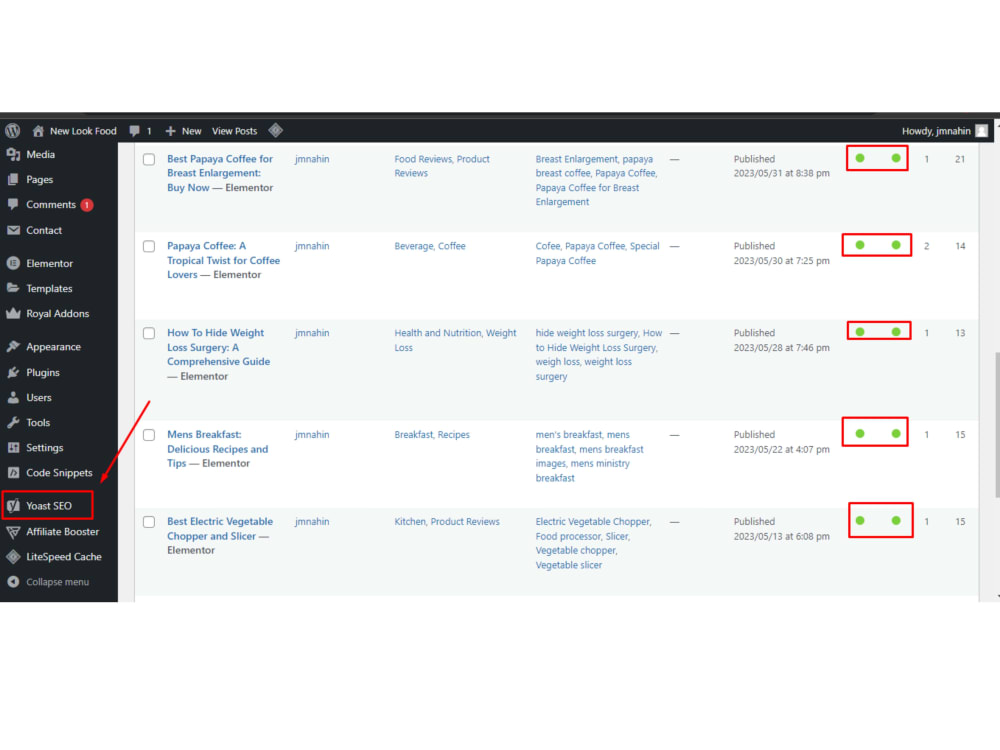Screen dimensions: 1000x750
Task: Click the Breast Enlargement tag
Action: click(x=577, y=159)
